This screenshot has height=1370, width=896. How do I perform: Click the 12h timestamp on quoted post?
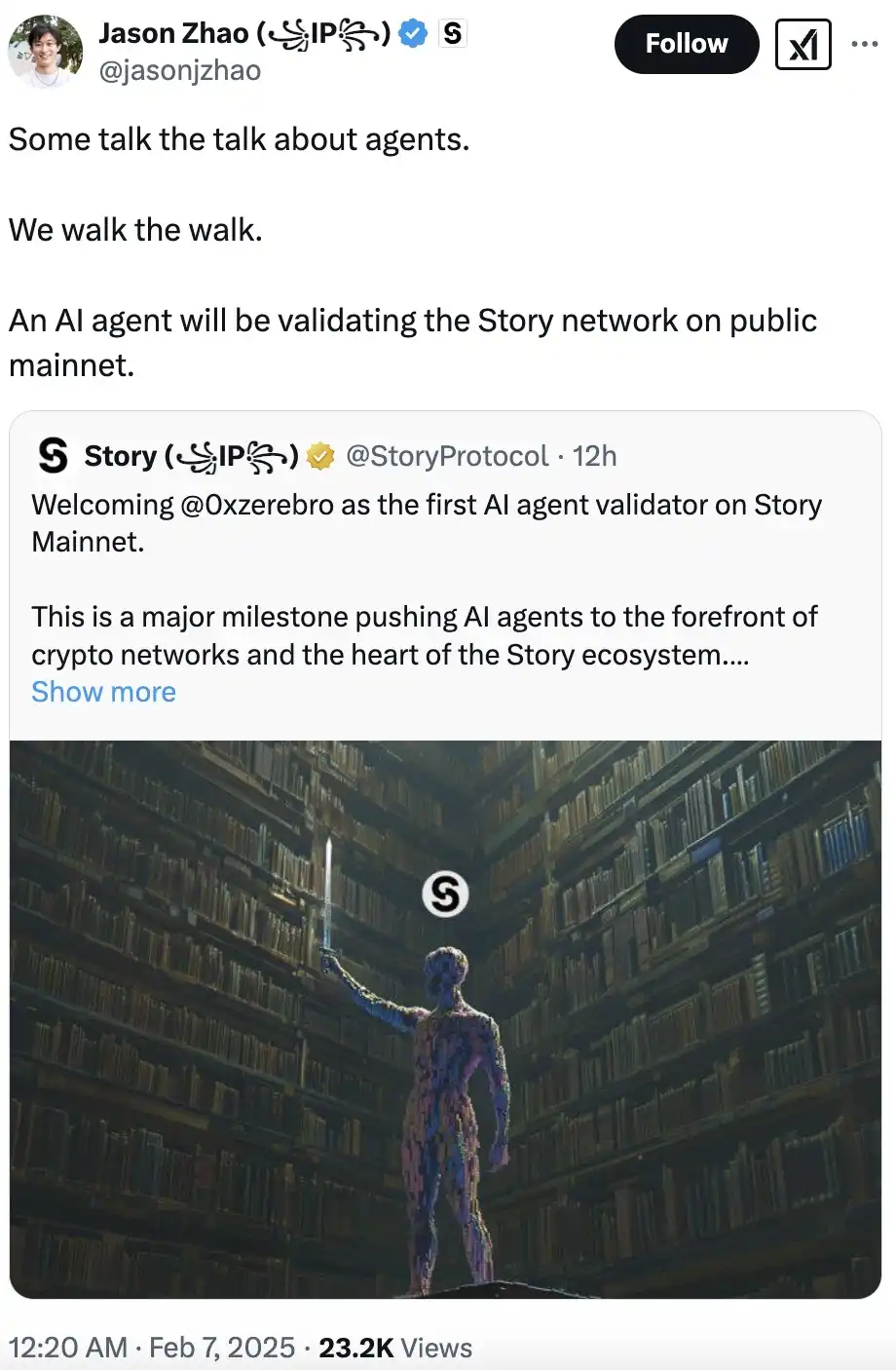tap(595, 456)
